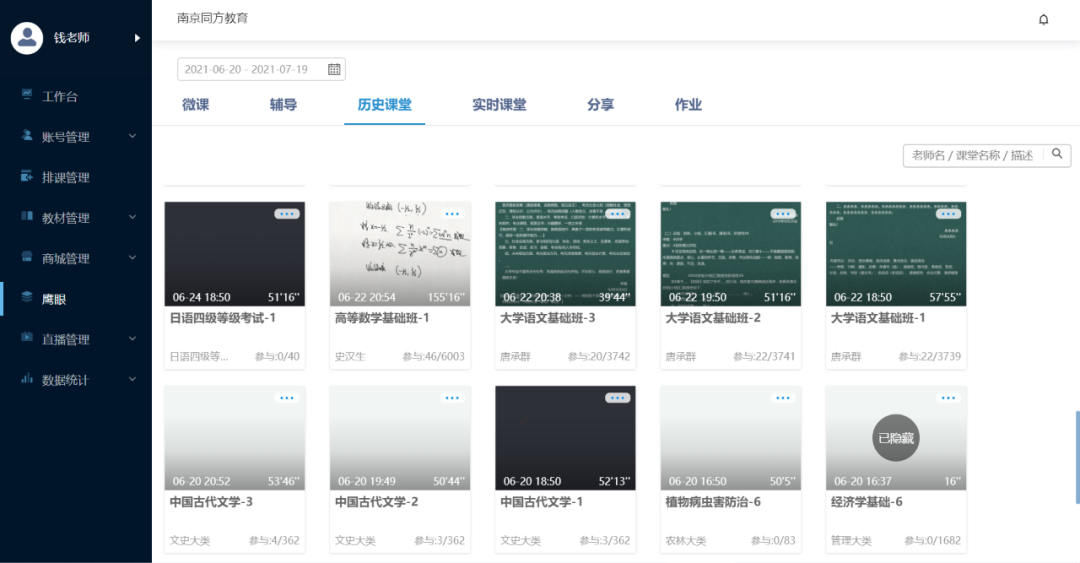
Task: Open more options on 大学语文基础班-2 card
Action: click(x=782, y=214)
